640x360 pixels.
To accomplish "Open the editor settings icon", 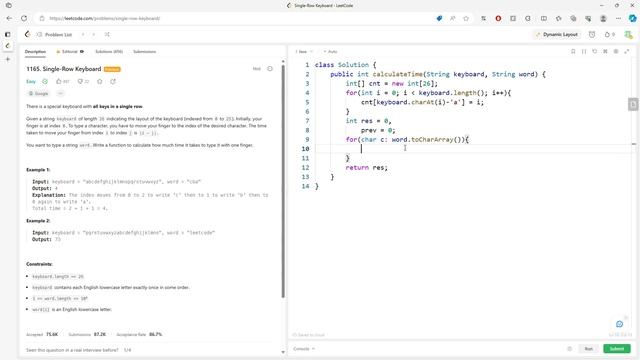I will click(x=616, y=51).
